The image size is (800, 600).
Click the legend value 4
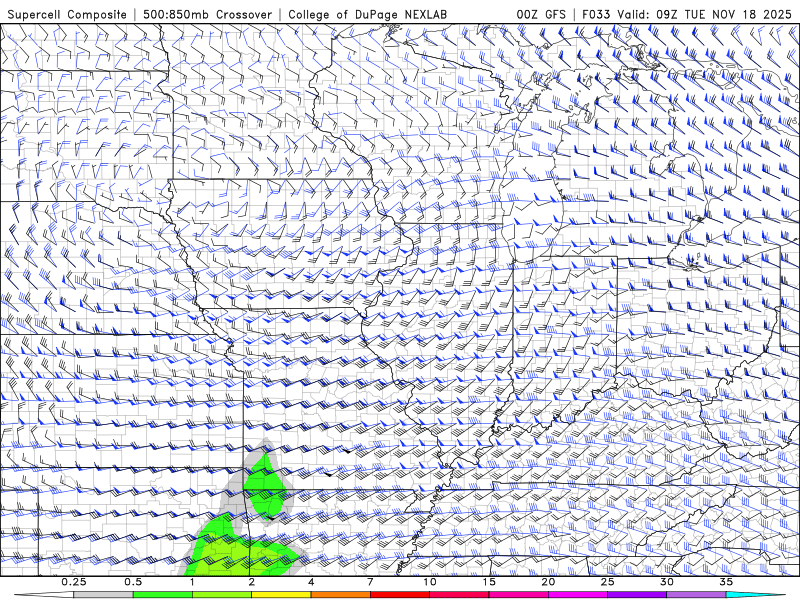coord(311,582)
